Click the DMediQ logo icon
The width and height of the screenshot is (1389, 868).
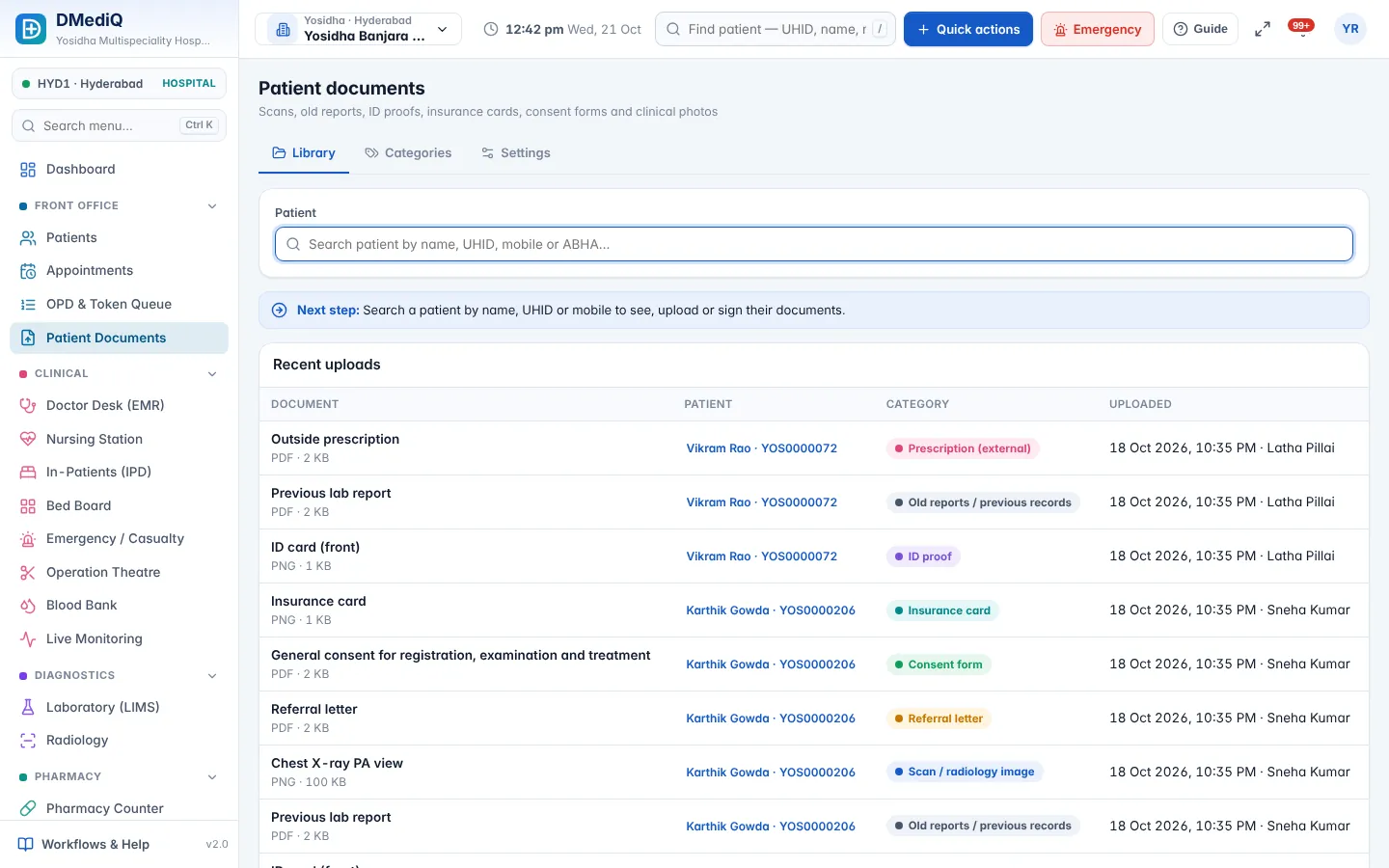pyautogui.click(x=31, y=29)
